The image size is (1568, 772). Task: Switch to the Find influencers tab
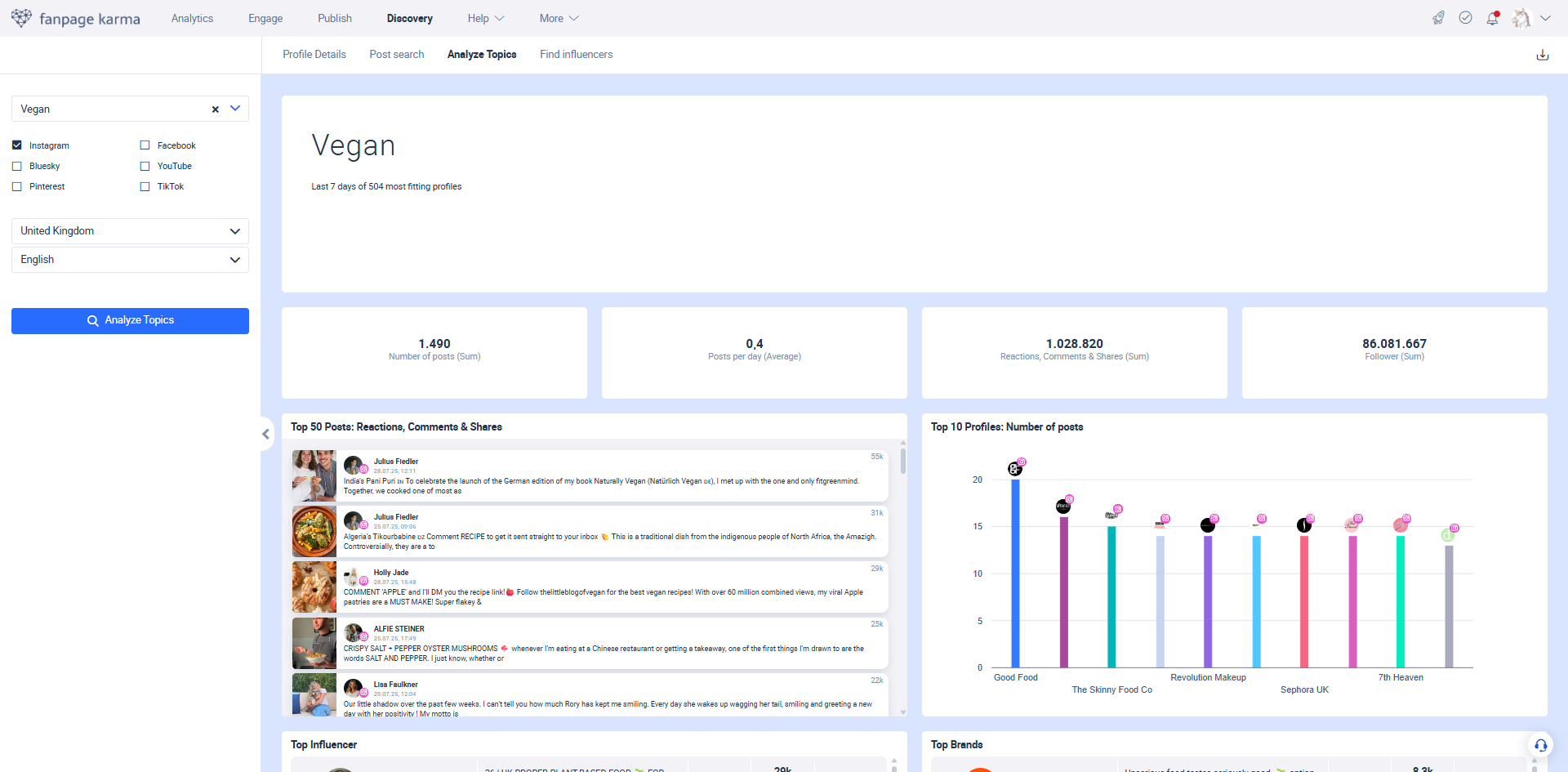pyautogui.click(x=577, y=55)
